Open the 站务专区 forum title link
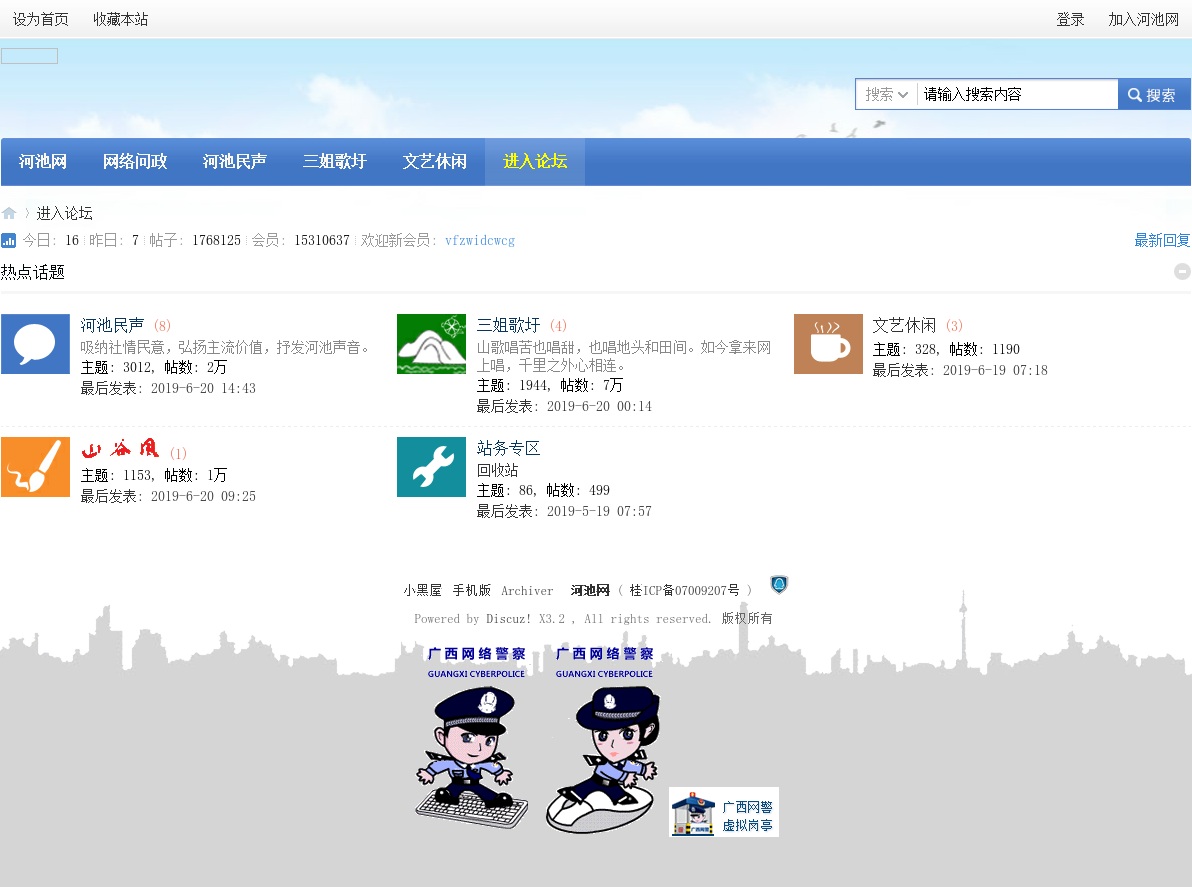This screenshot has width=1192, height=887. 509,448
